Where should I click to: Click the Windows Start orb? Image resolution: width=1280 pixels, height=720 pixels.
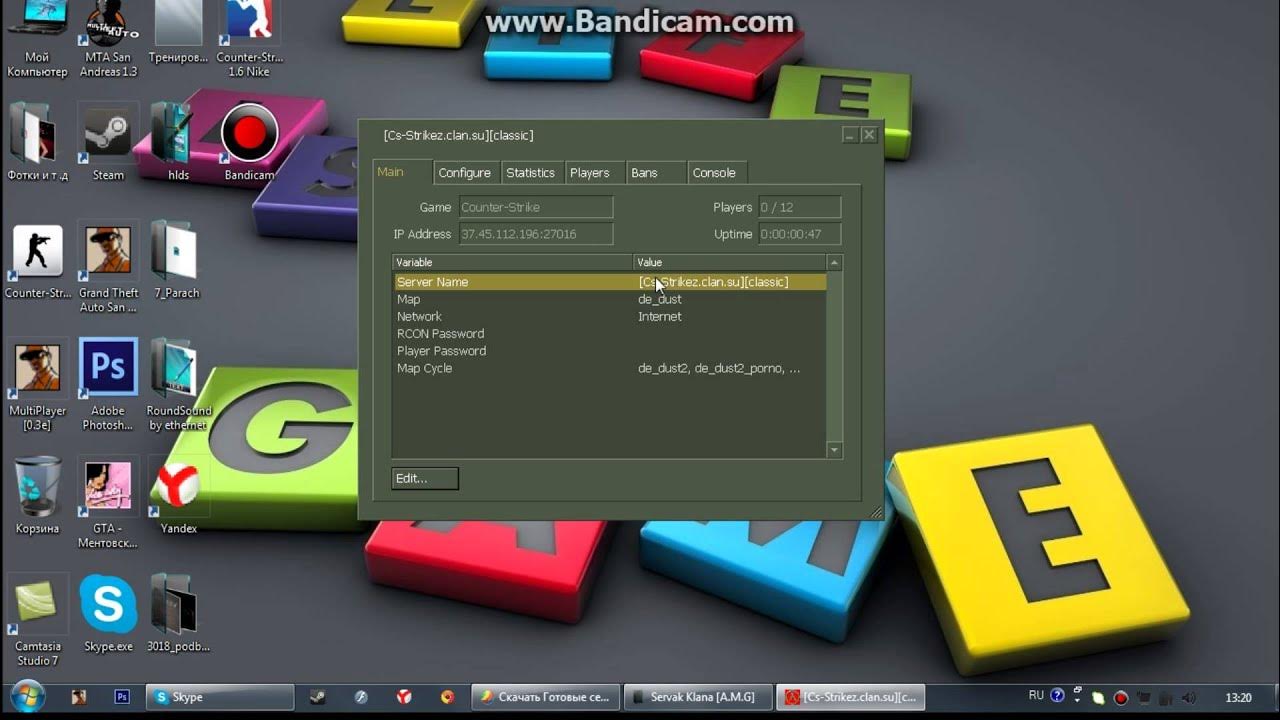point(27,697)
